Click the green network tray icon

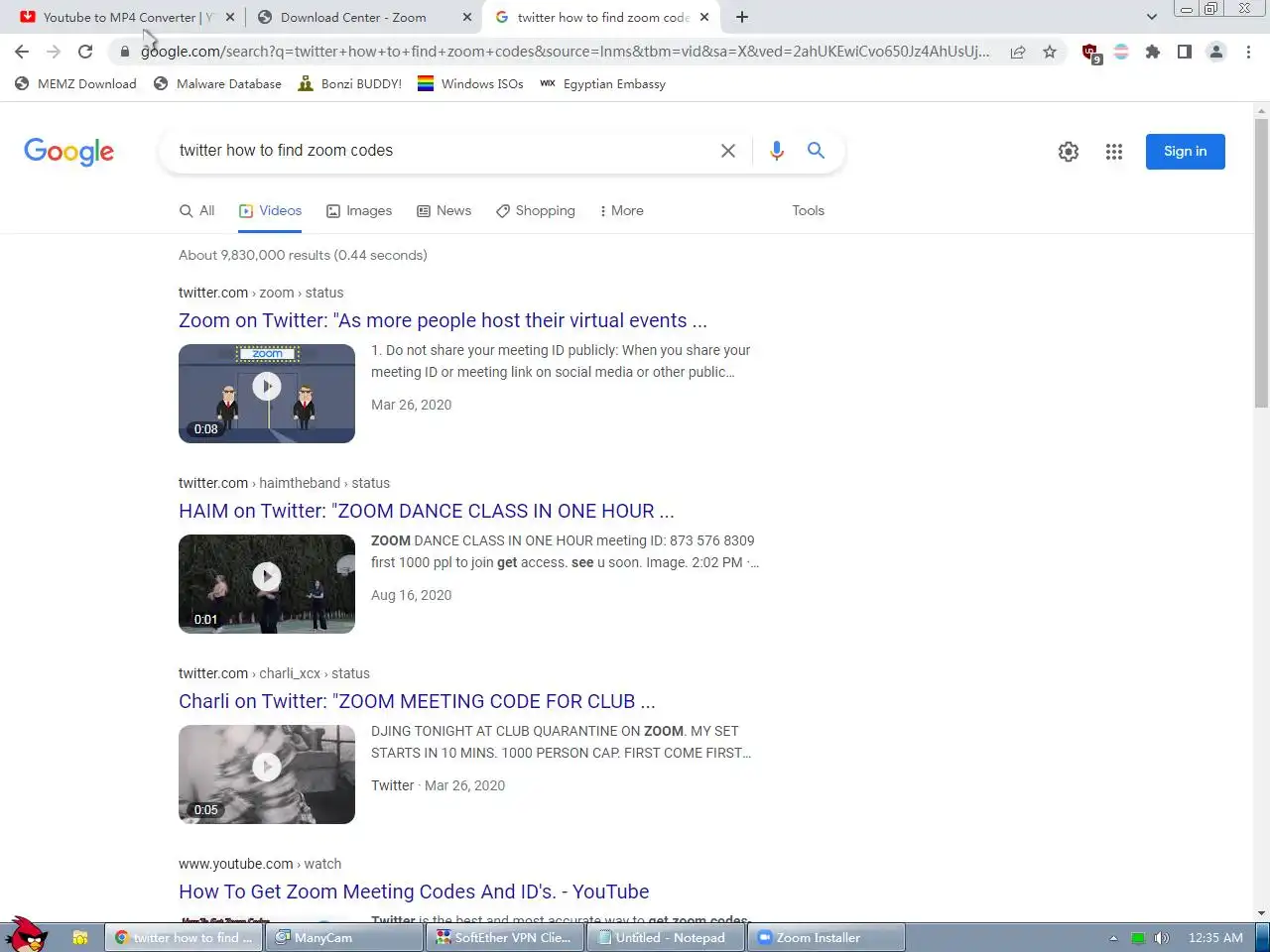pyautogui.click(x=1138, y=938)
